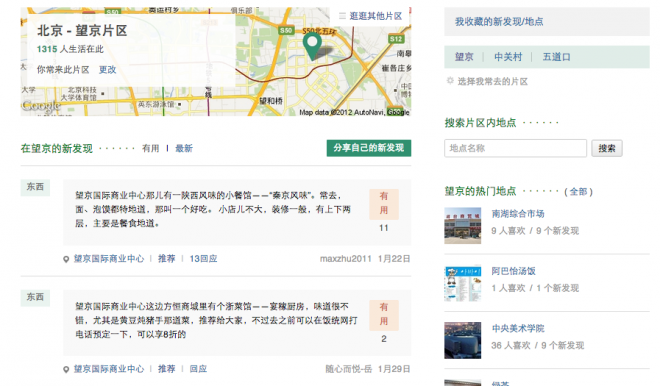This screenshot has width=660, height=386.
Task: Click 东西 tag of first post
Action: pos(35,187)
